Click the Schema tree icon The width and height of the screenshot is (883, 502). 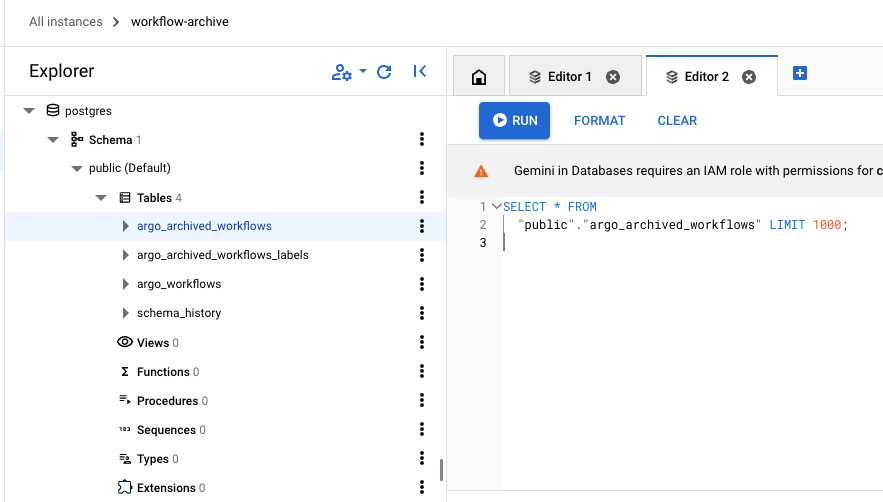pyautogui.click(x=77, y=139)
